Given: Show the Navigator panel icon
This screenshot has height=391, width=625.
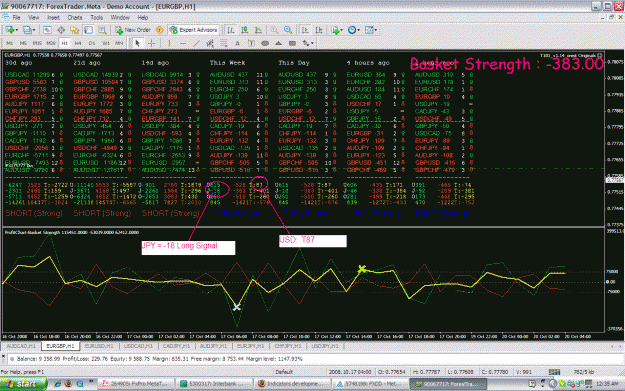Looking at the screenshot, I should 75,30.
